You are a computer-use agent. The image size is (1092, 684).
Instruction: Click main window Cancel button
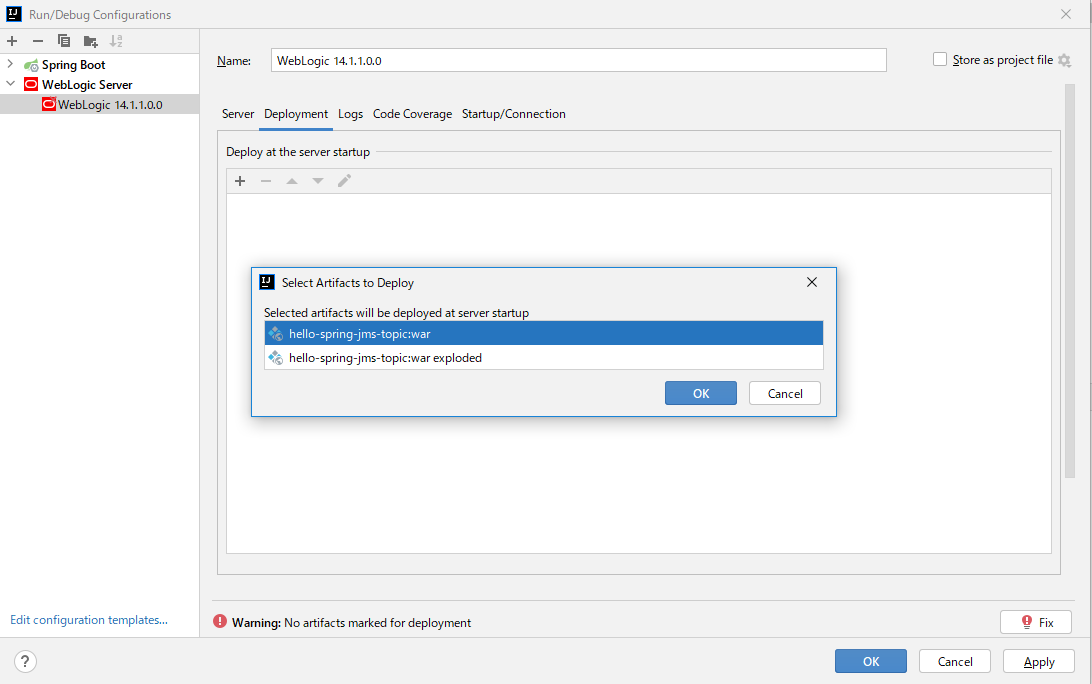(955, 661)
